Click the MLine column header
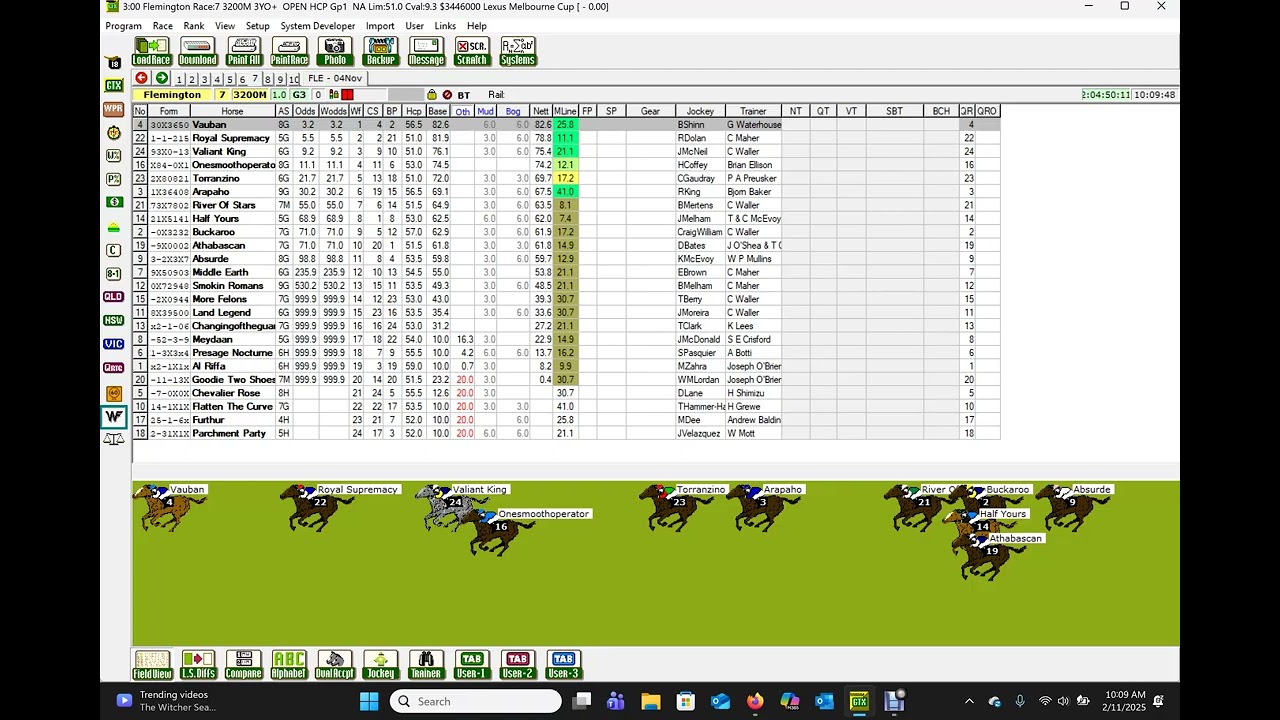This screenshot has width=1280, height=720. coord(565,111)
